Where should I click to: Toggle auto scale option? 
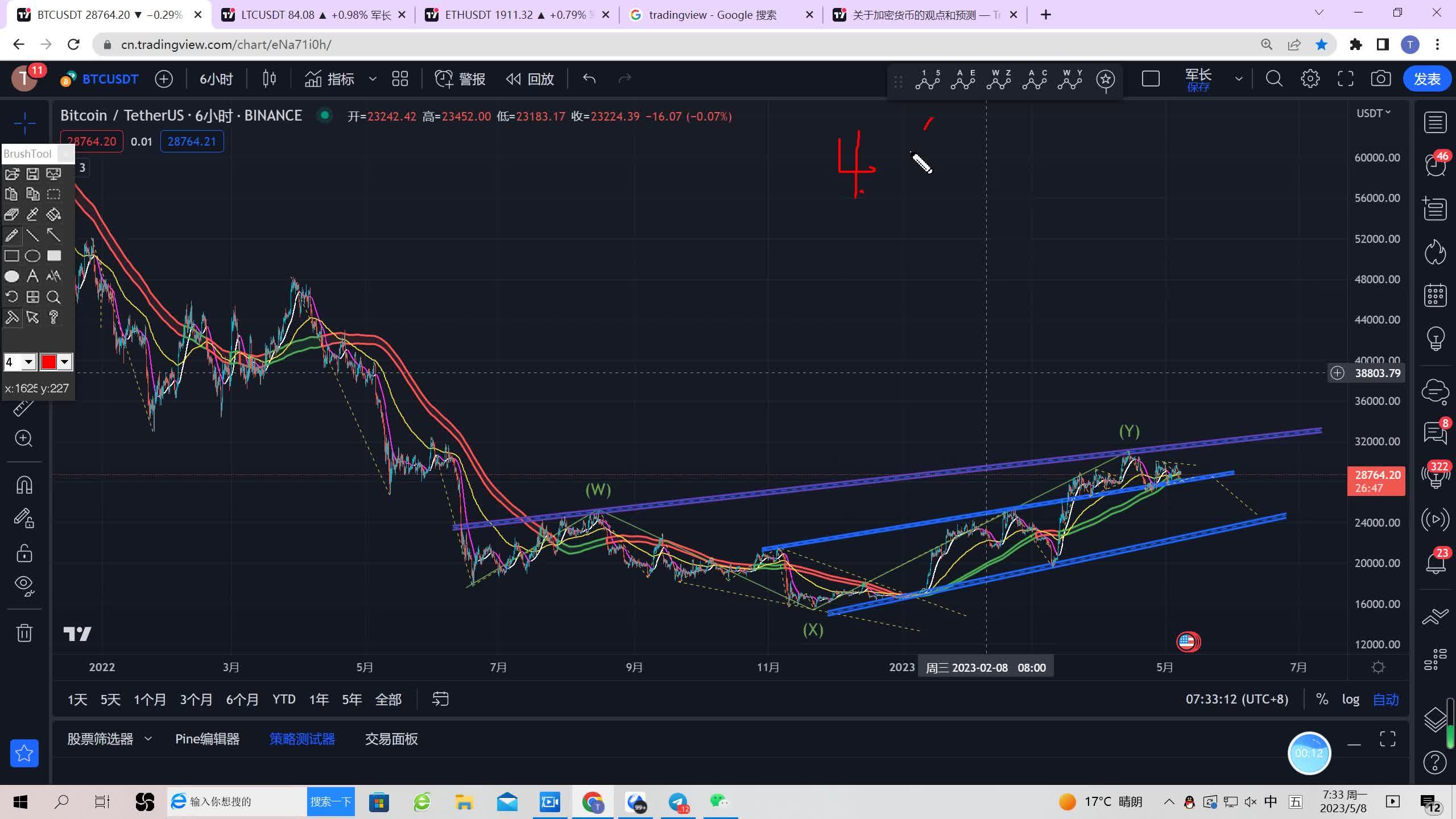(1385, 699)
